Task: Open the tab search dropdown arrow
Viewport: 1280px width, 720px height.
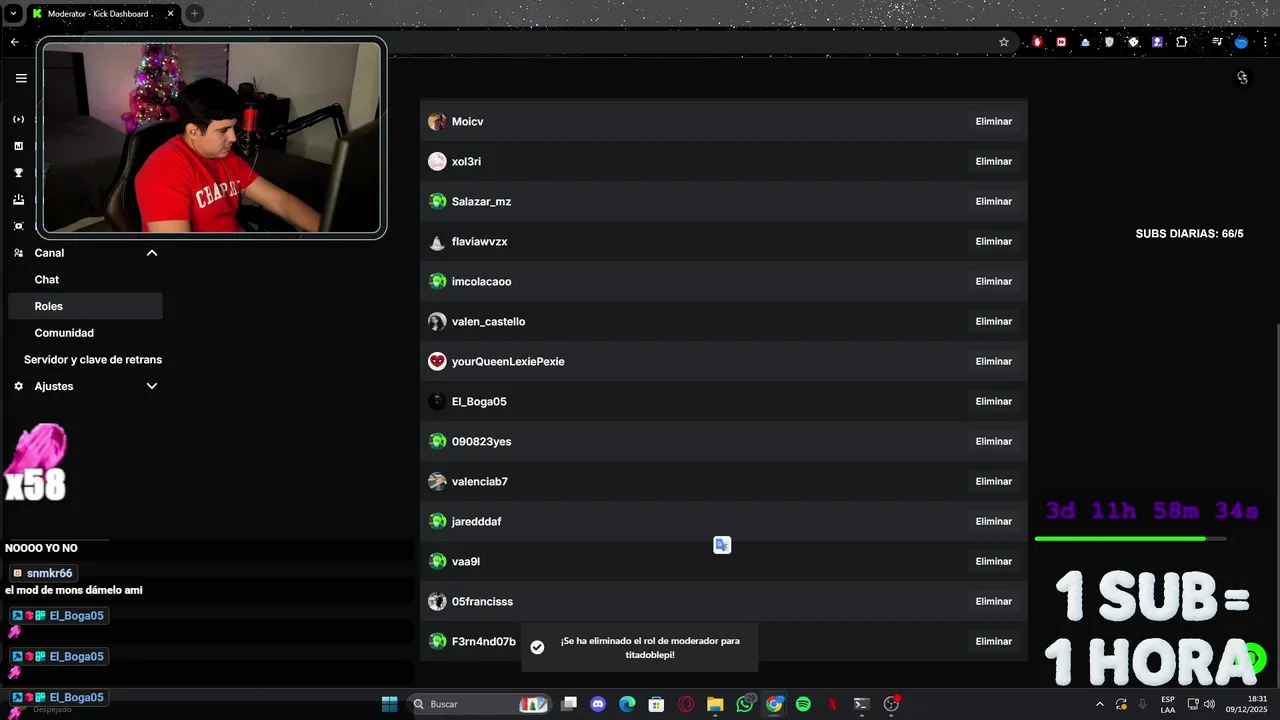Action: tap(13, 14)
